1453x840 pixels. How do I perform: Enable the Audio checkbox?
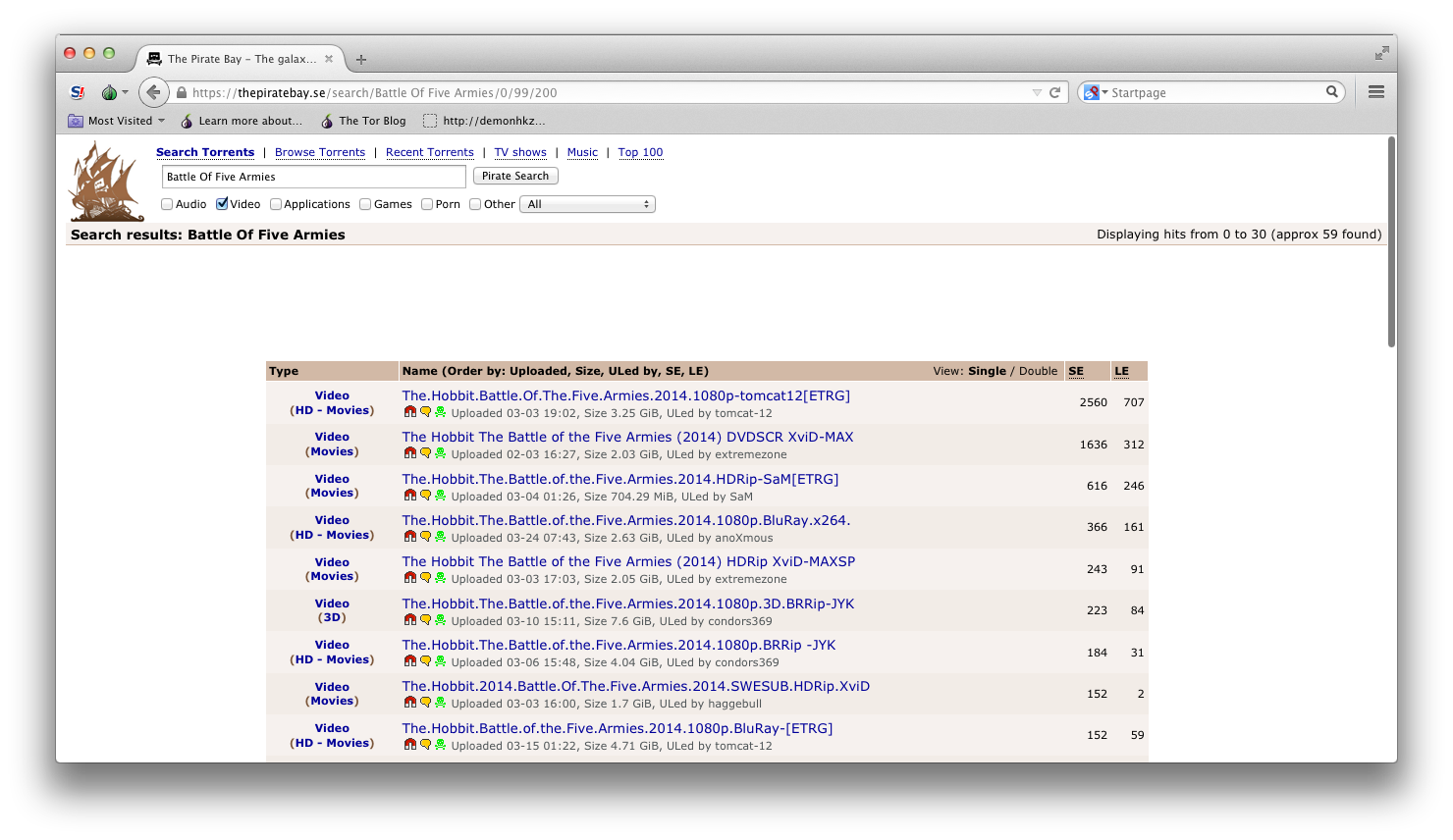pyautogui.click(x=167, y=204)
